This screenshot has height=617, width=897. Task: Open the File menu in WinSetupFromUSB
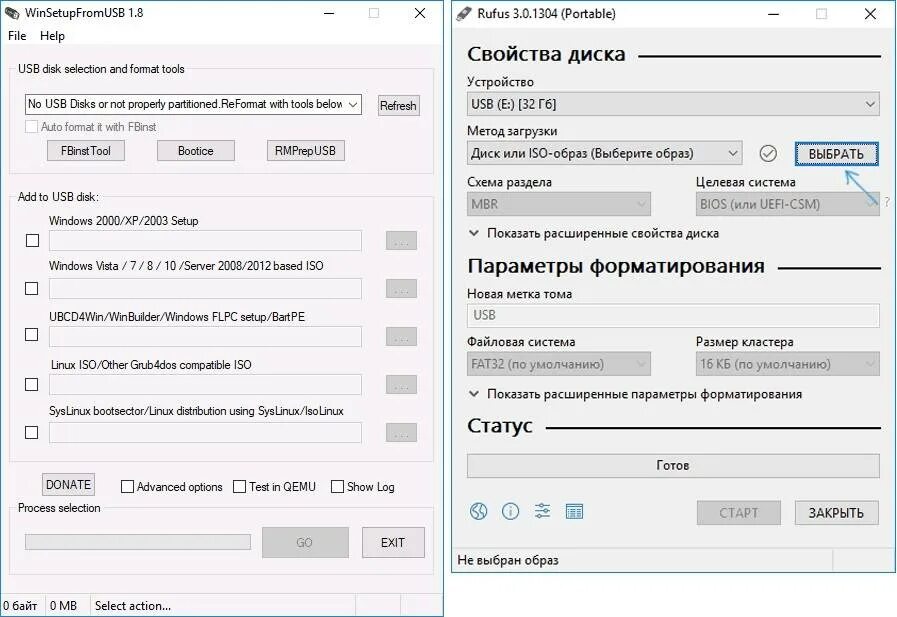[x=17, y=35]
